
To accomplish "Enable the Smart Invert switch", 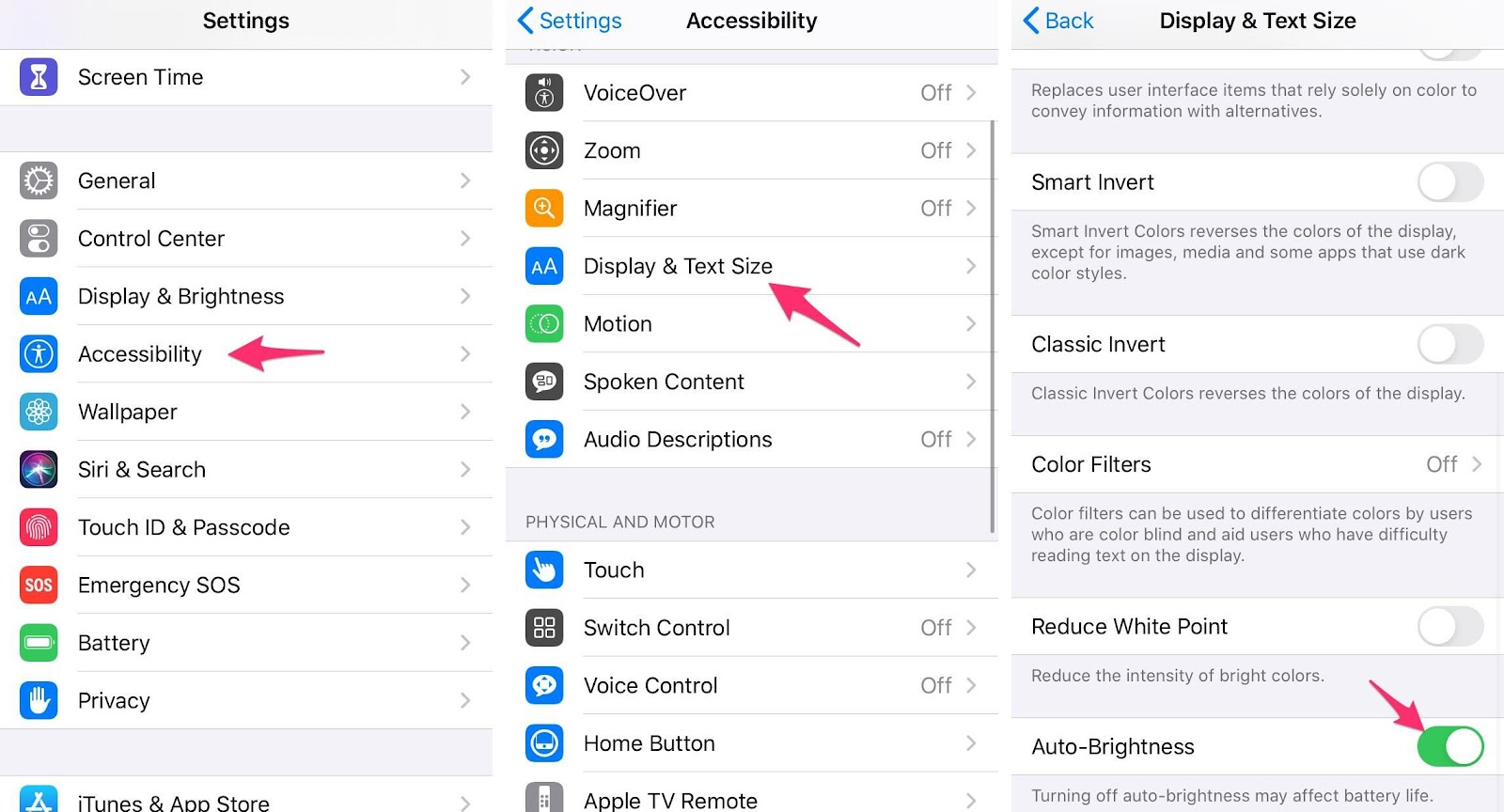I will click(1450, 182).
